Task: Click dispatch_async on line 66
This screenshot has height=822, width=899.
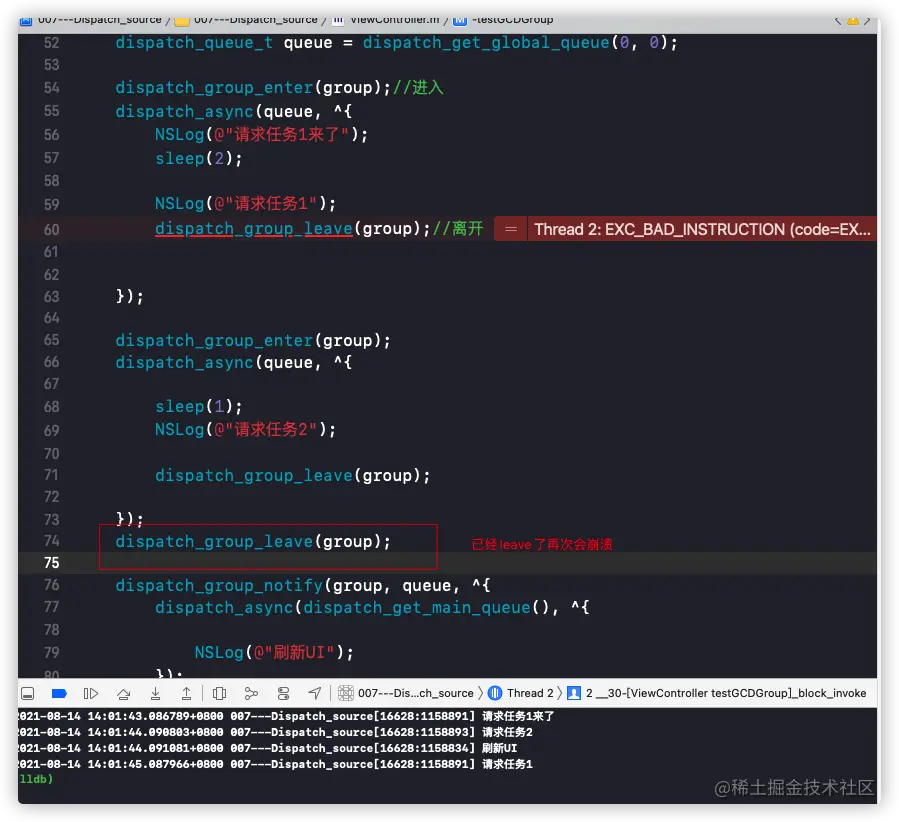Action: click(x=184, y=363)
